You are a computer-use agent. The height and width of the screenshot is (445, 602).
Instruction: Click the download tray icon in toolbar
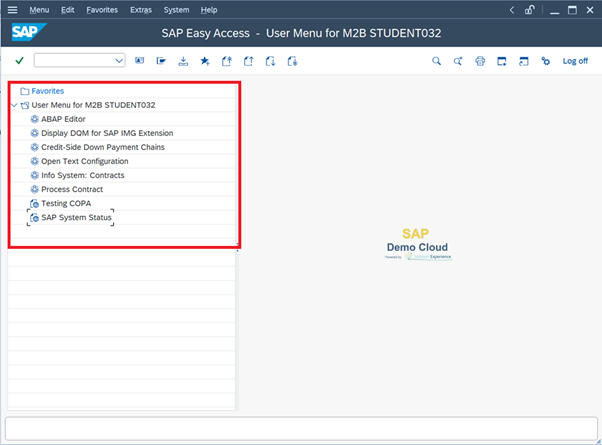coord(183,61)
